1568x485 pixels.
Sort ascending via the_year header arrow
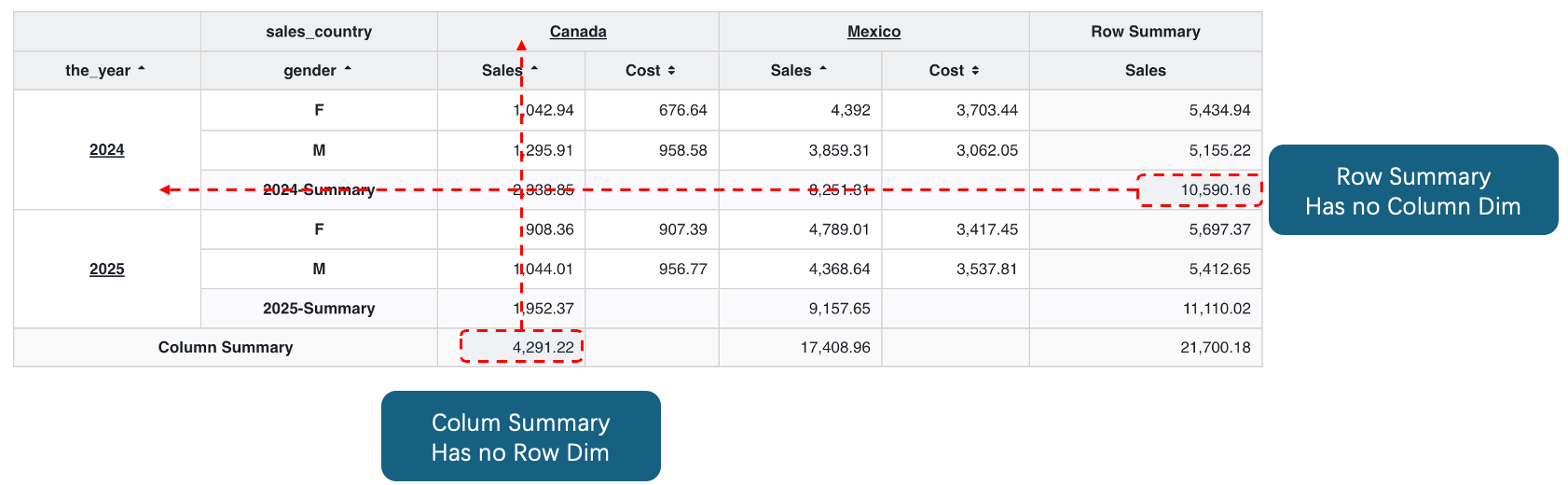[142, 70]
